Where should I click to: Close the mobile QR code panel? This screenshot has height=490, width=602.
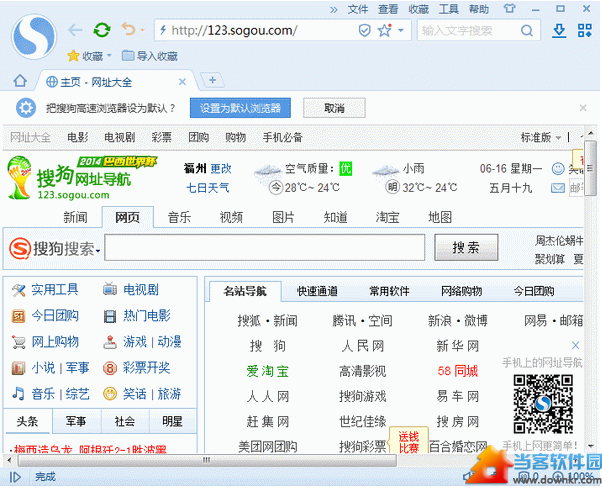coord(575,345)
